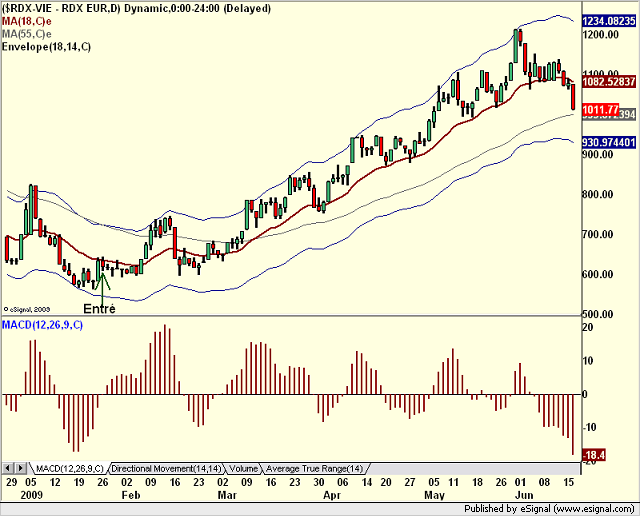
Task: Click the May month label on time axis
Action: point(434,495)
